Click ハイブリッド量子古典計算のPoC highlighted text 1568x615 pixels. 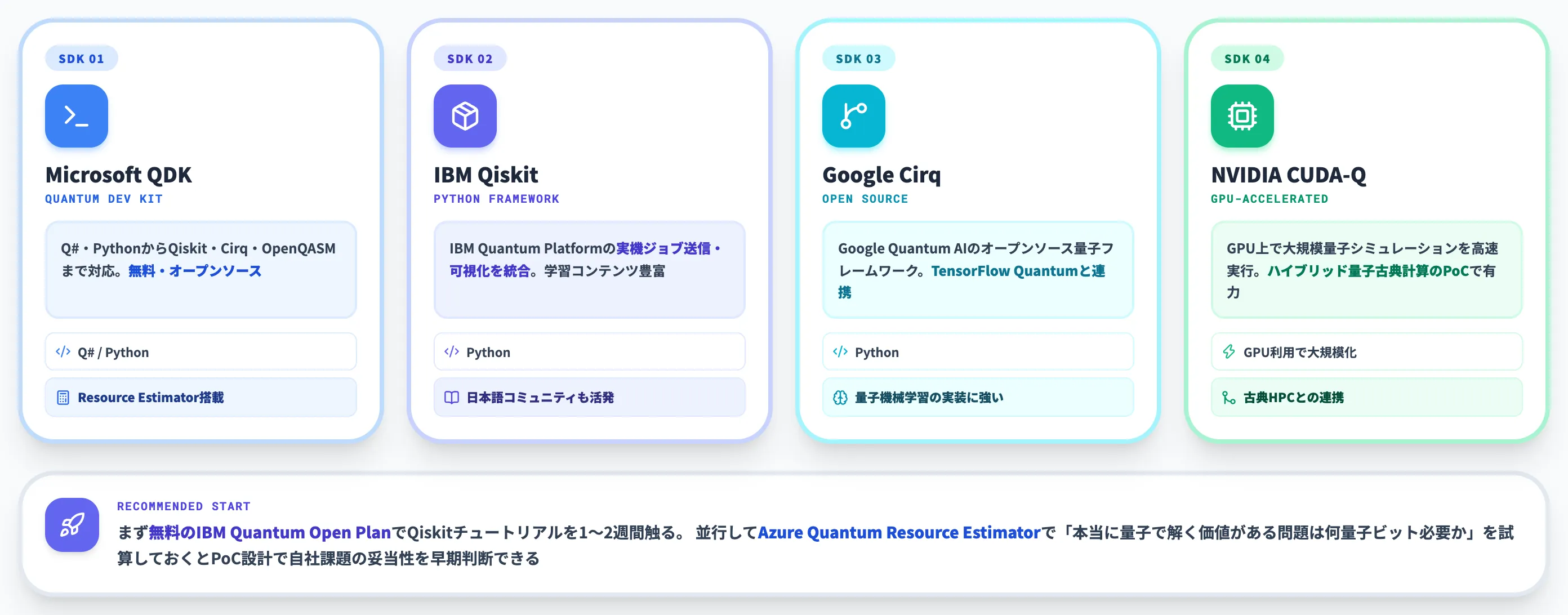(x=1369, y=271)
